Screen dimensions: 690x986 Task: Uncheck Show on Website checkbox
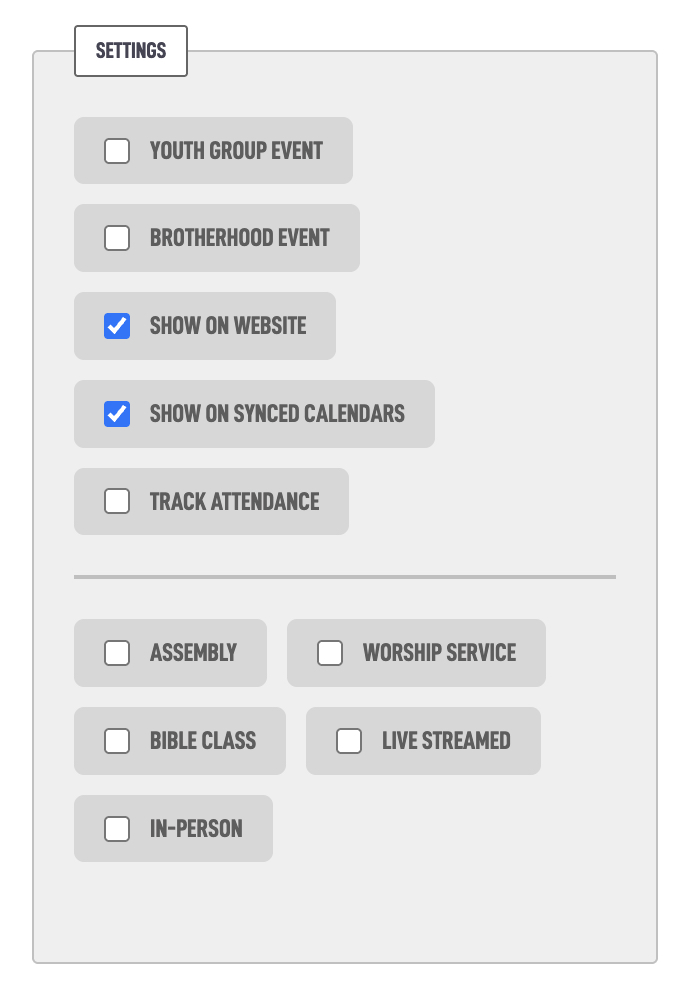117,326
